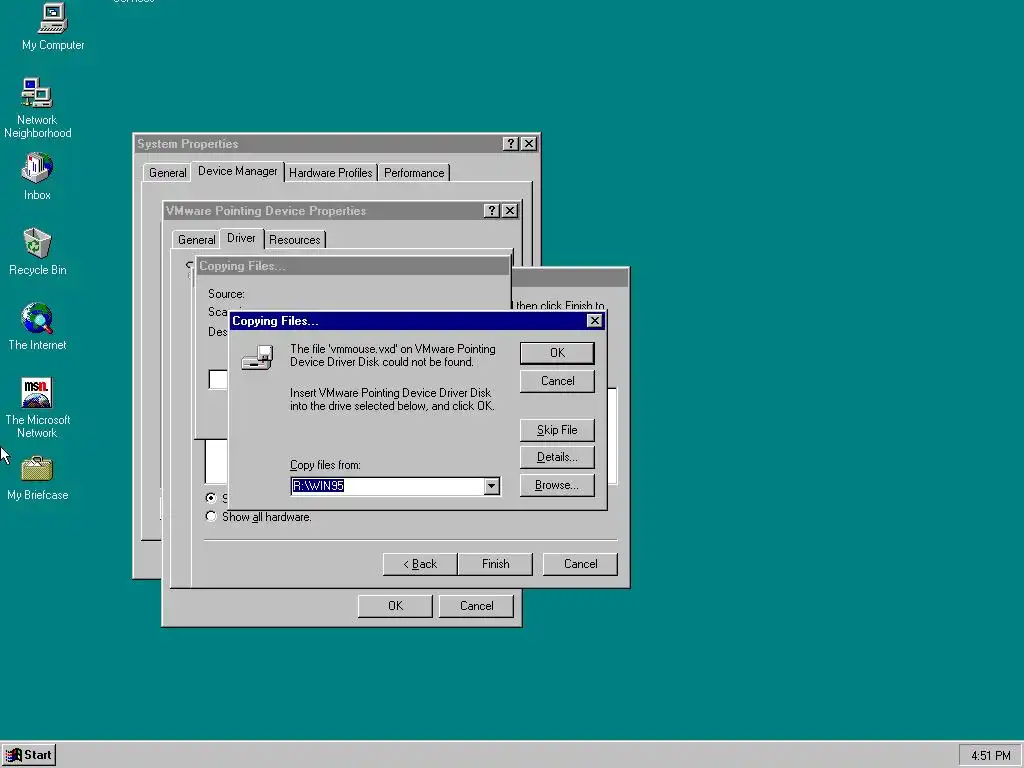Launch The Internet desktop icon

point(37,327)
